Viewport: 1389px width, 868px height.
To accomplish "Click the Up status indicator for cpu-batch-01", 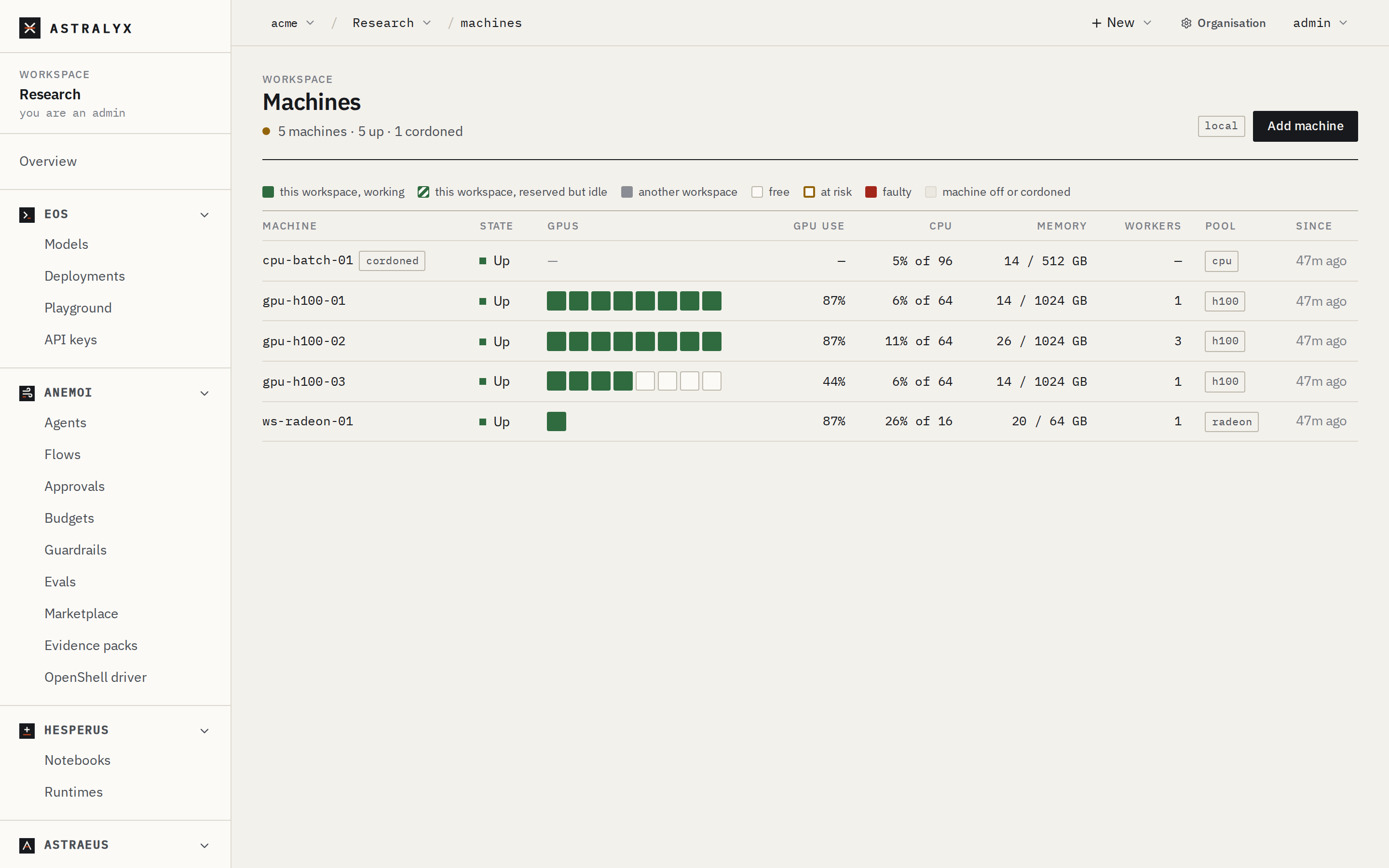I will point(494,261).
